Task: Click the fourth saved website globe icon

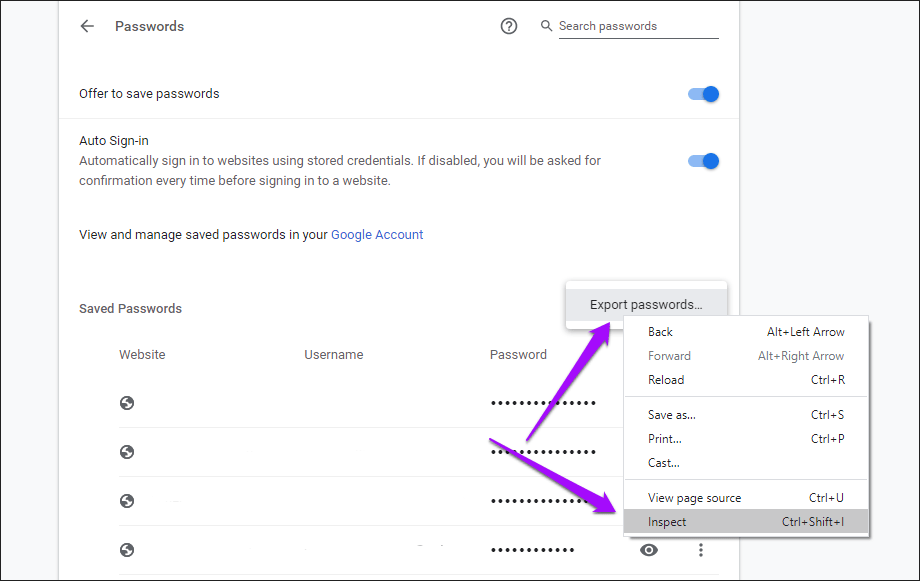Action: [x=127, y=550]
